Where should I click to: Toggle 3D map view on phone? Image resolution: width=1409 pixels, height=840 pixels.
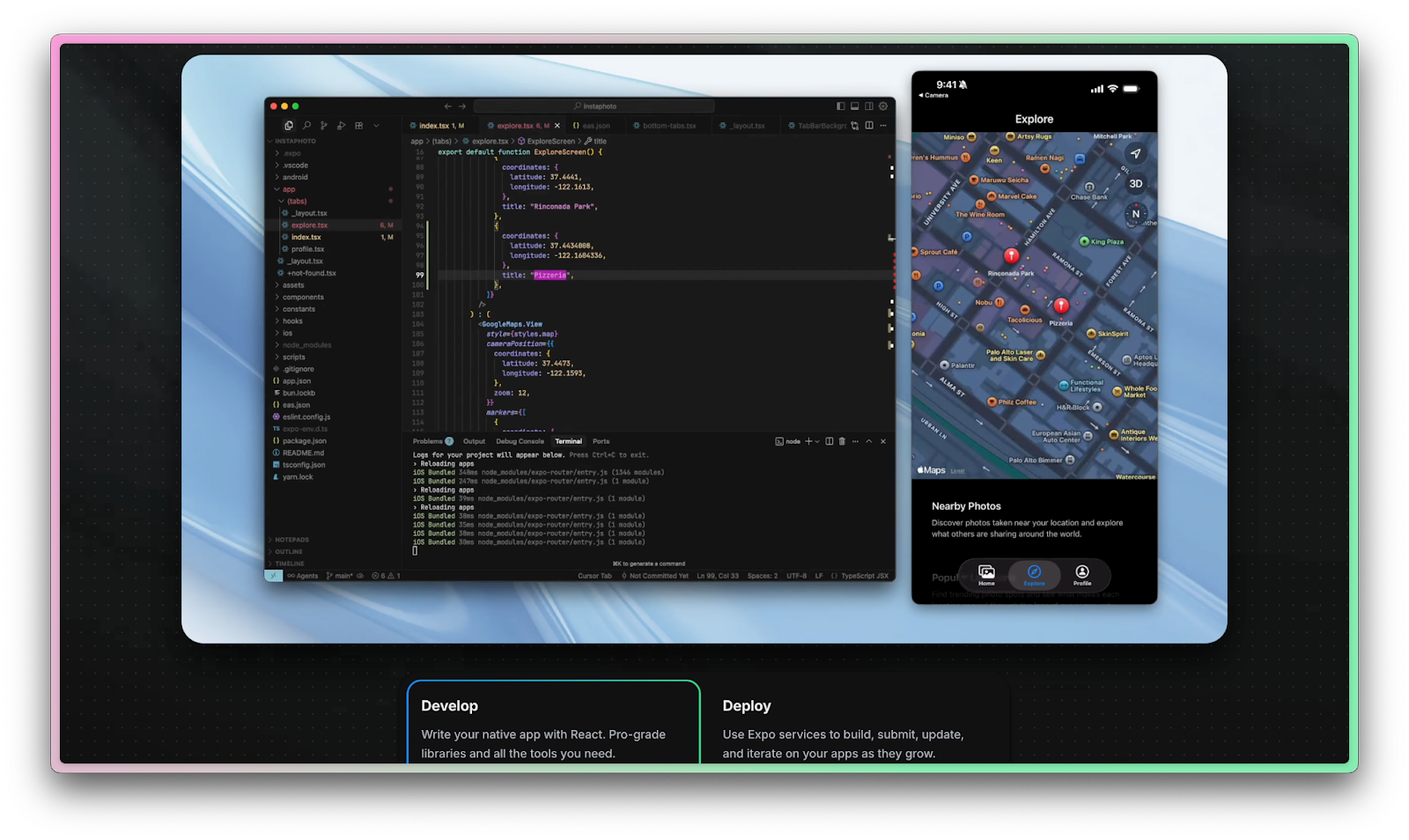1136,184
